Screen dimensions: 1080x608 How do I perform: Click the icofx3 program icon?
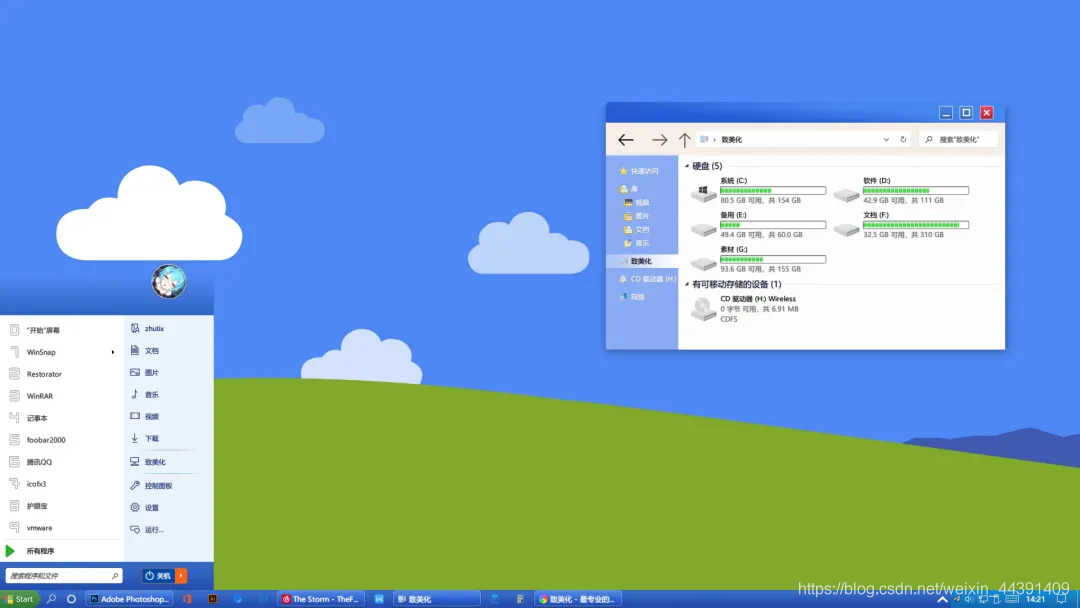[x=14, y=484]
